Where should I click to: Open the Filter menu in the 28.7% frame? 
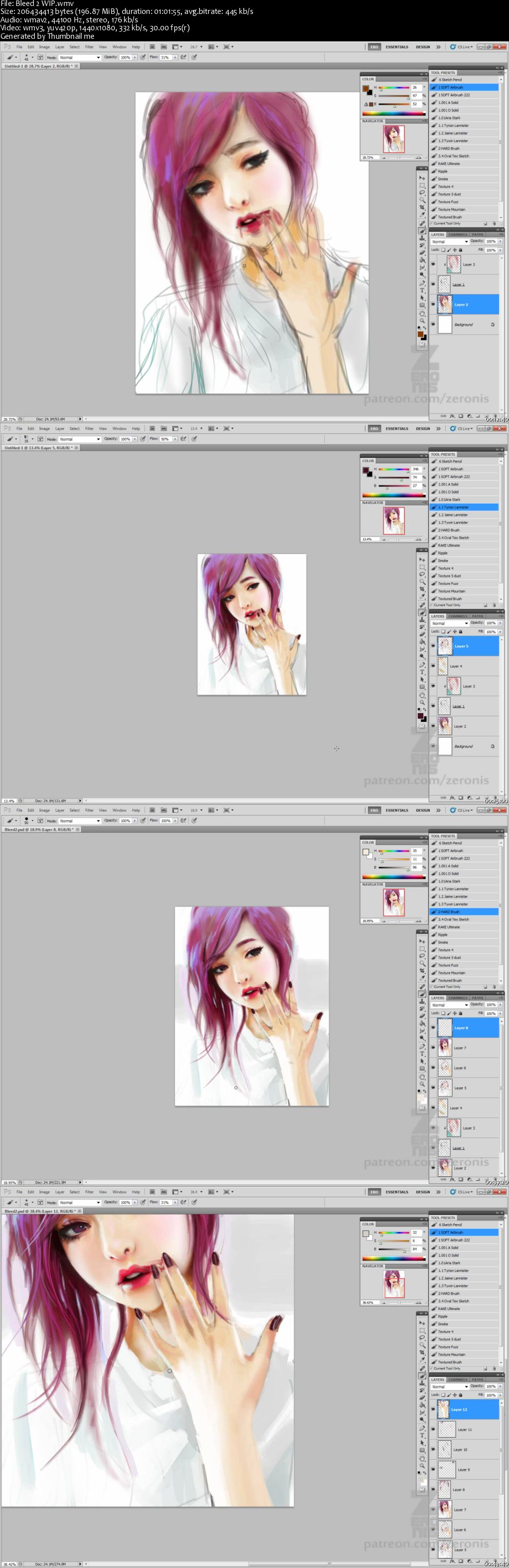(89, 47)
